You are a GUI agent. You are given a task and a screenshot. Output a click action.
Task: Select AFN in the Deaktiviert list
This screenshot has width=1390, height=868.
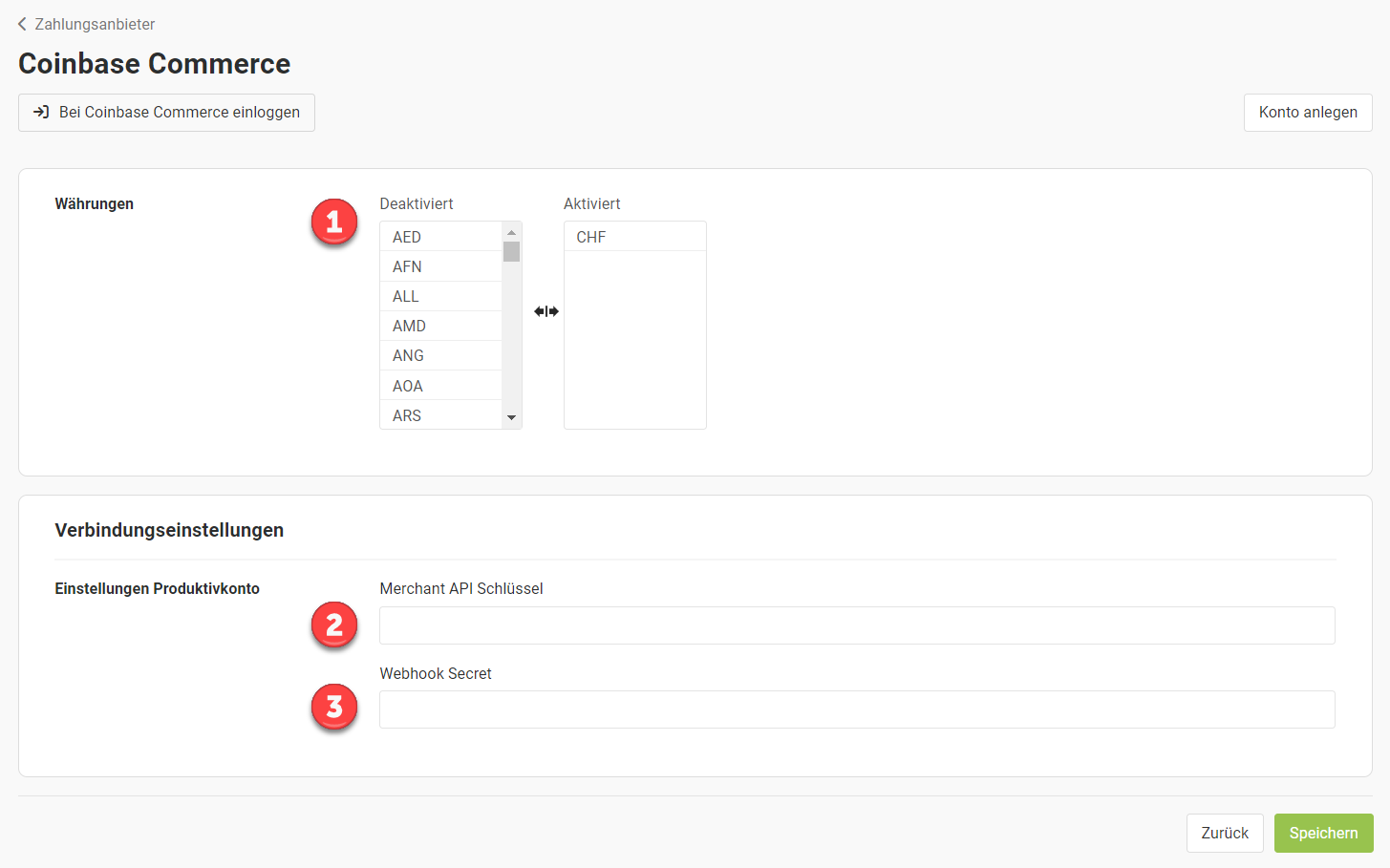click(440, 266)
